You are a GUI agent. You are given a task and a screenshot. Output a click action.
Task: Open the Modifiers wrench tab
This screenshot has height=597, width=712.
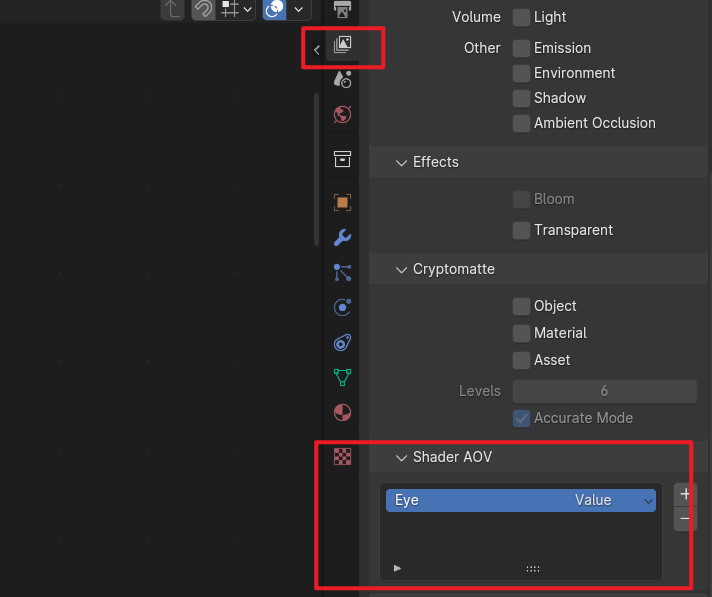(x=342, y=237)
